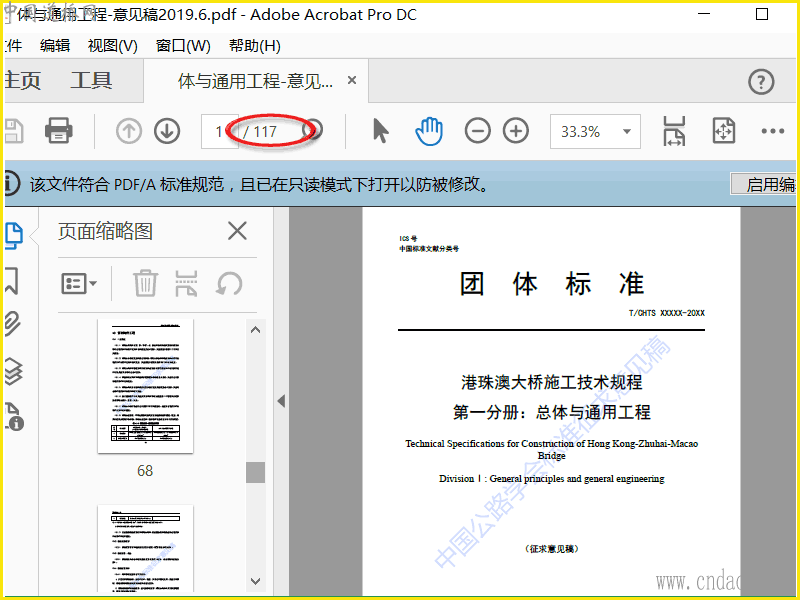
Task: Switch to the 主页 tab
Action: click(x=22, y=81)
